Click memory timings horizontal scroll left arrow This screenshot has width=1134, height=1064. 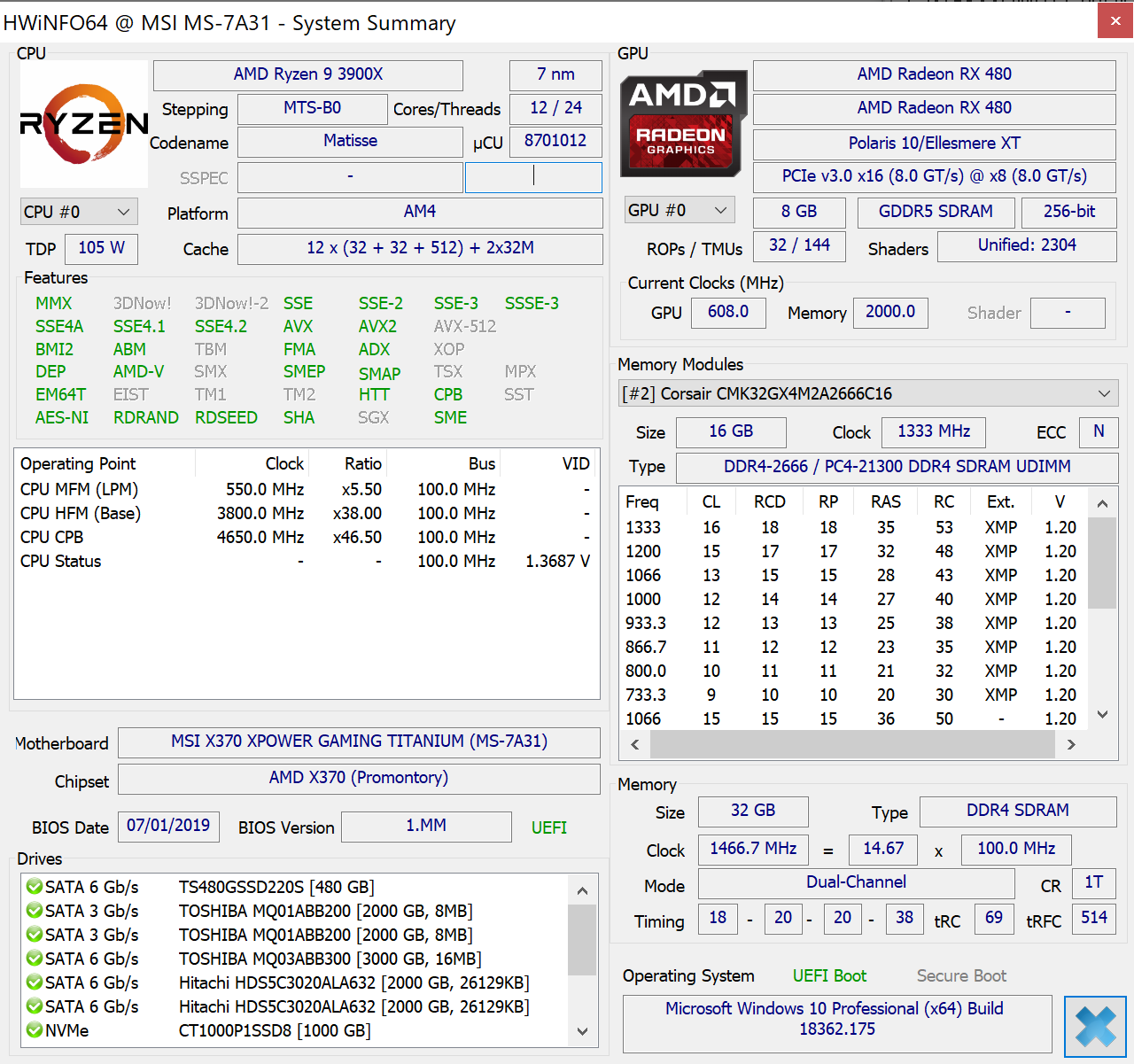[x=634, y=744]
